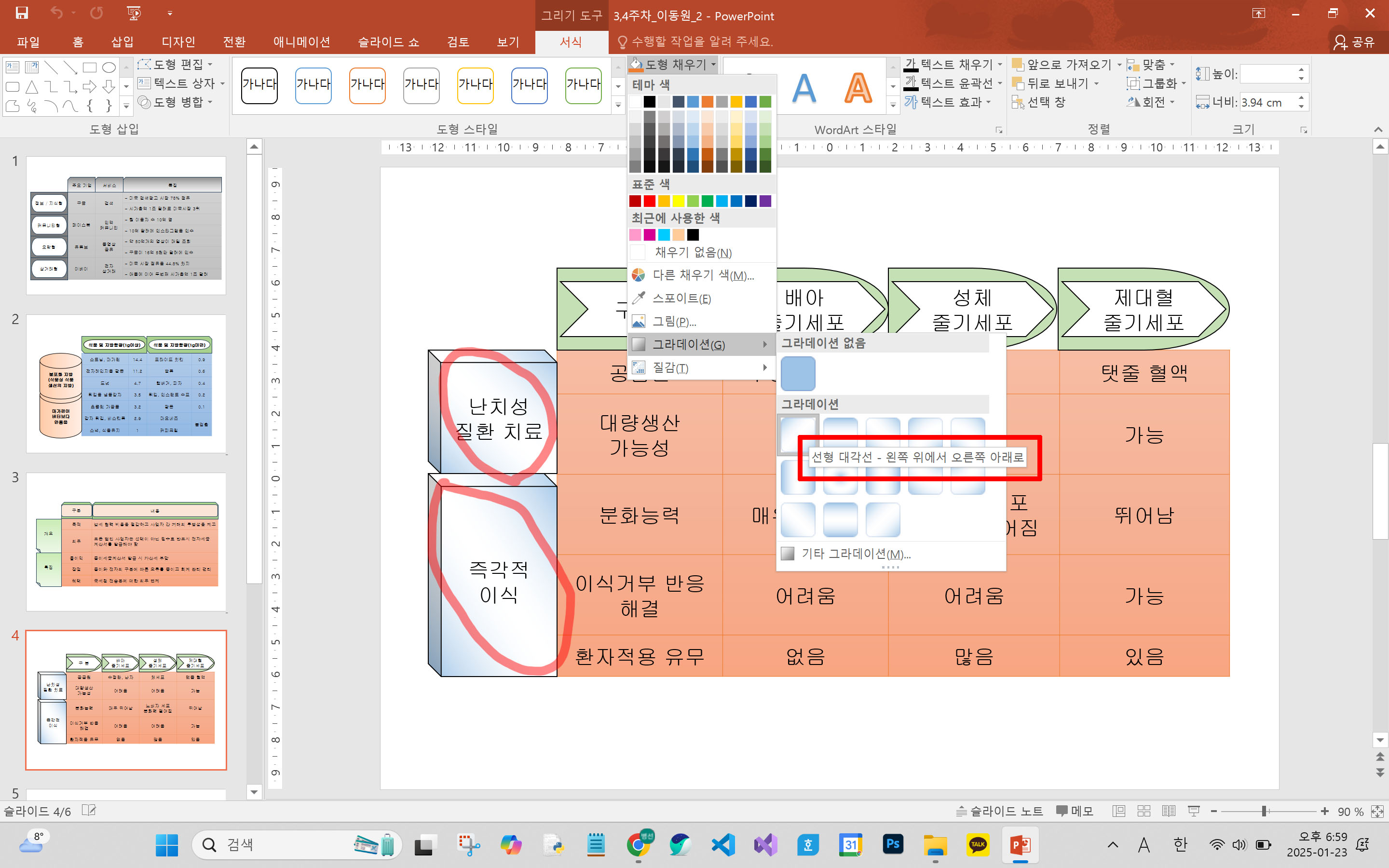This screenshot has height=868, width=1389.
Task: Switch to the 디자인 ribbon tab
Action: [x=178, y=42]
